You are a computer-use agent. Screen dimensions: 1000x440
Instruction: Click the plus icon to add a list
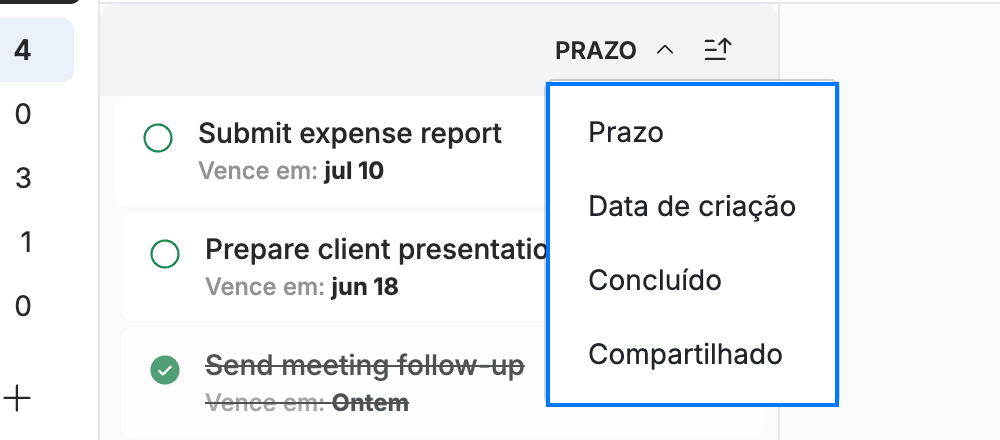(17, 399)
